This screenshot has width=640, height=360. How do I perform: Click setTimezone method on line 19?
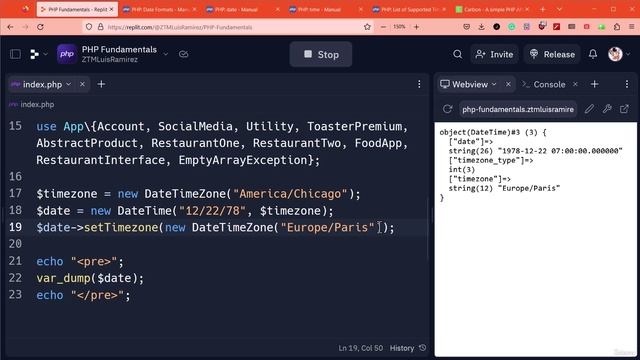pos(121,227)
